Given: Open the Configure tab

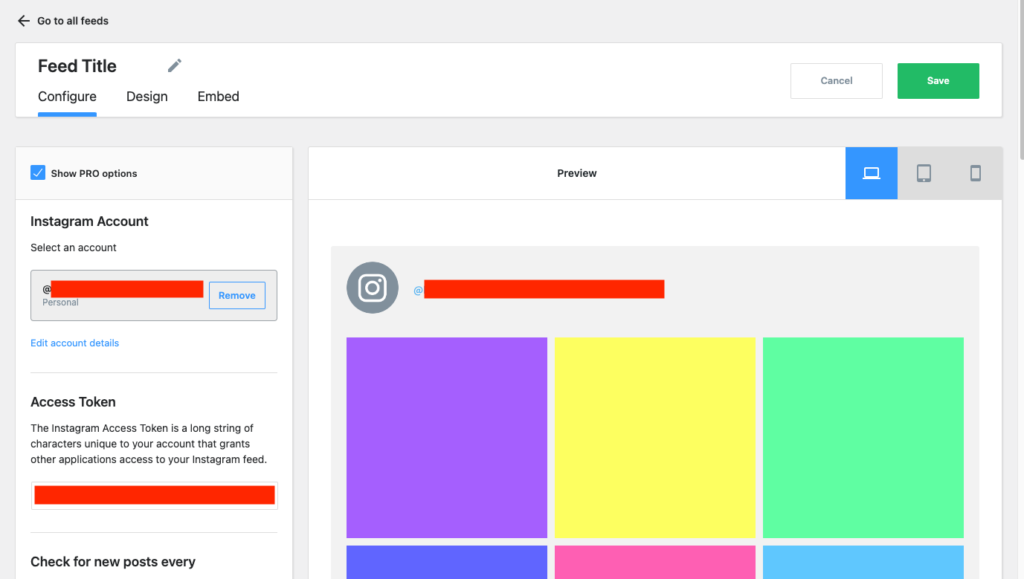Looking at the screenshot, I should pyautogui.click(x=67, y=97).
